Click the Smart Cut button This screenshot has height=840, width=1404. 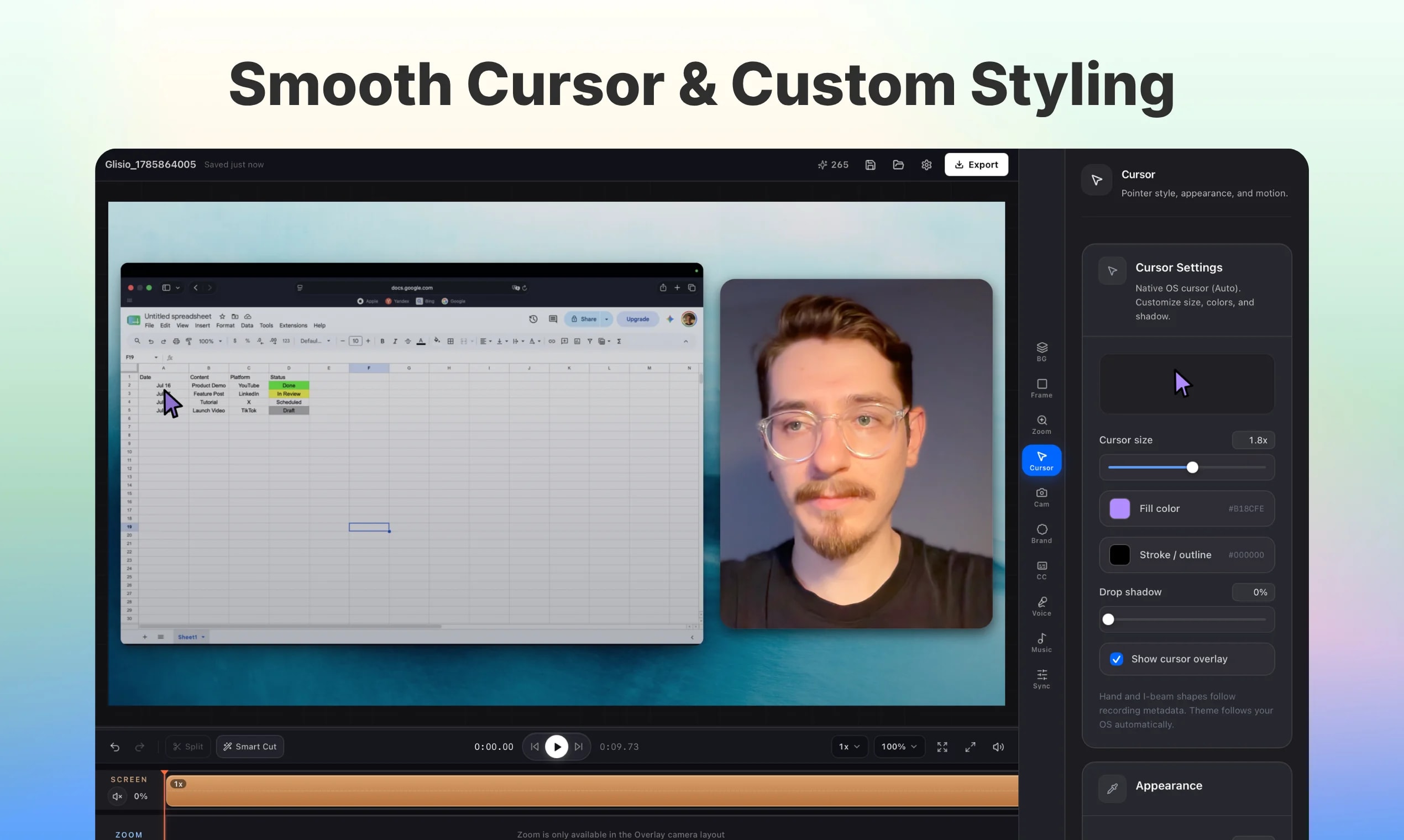click(x=250, y=747)
